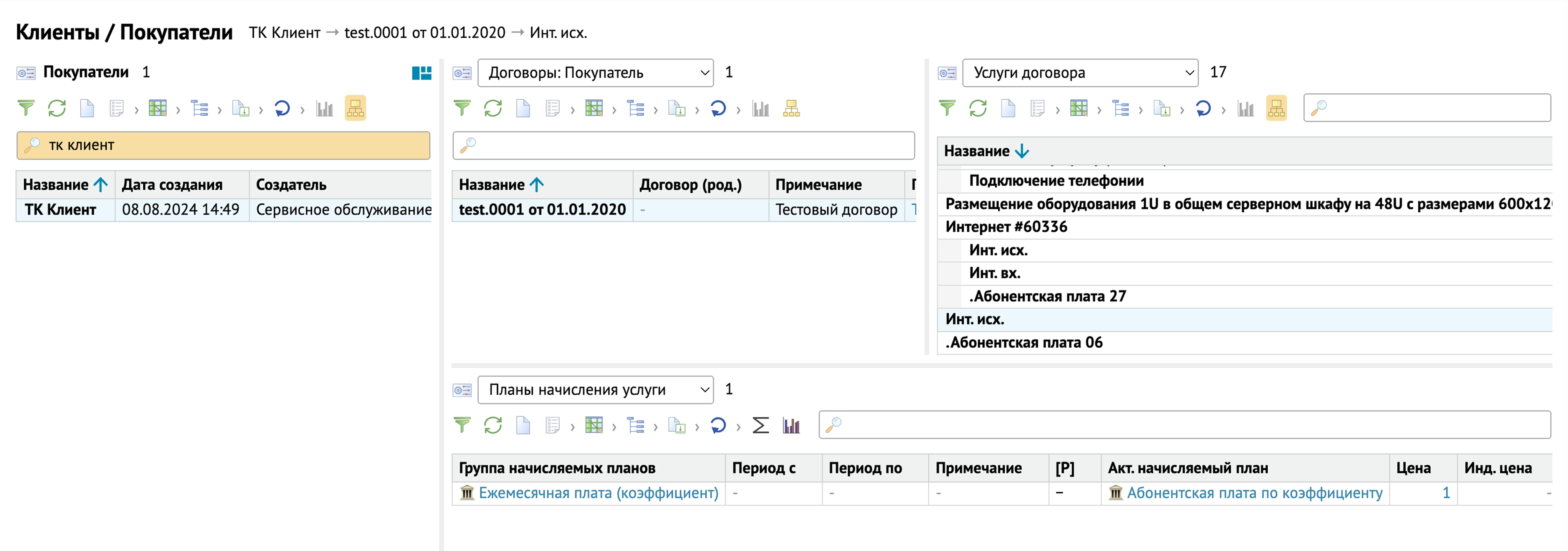Open the table grid icon in Покупатели toolbar

click(x=158, y=108)
